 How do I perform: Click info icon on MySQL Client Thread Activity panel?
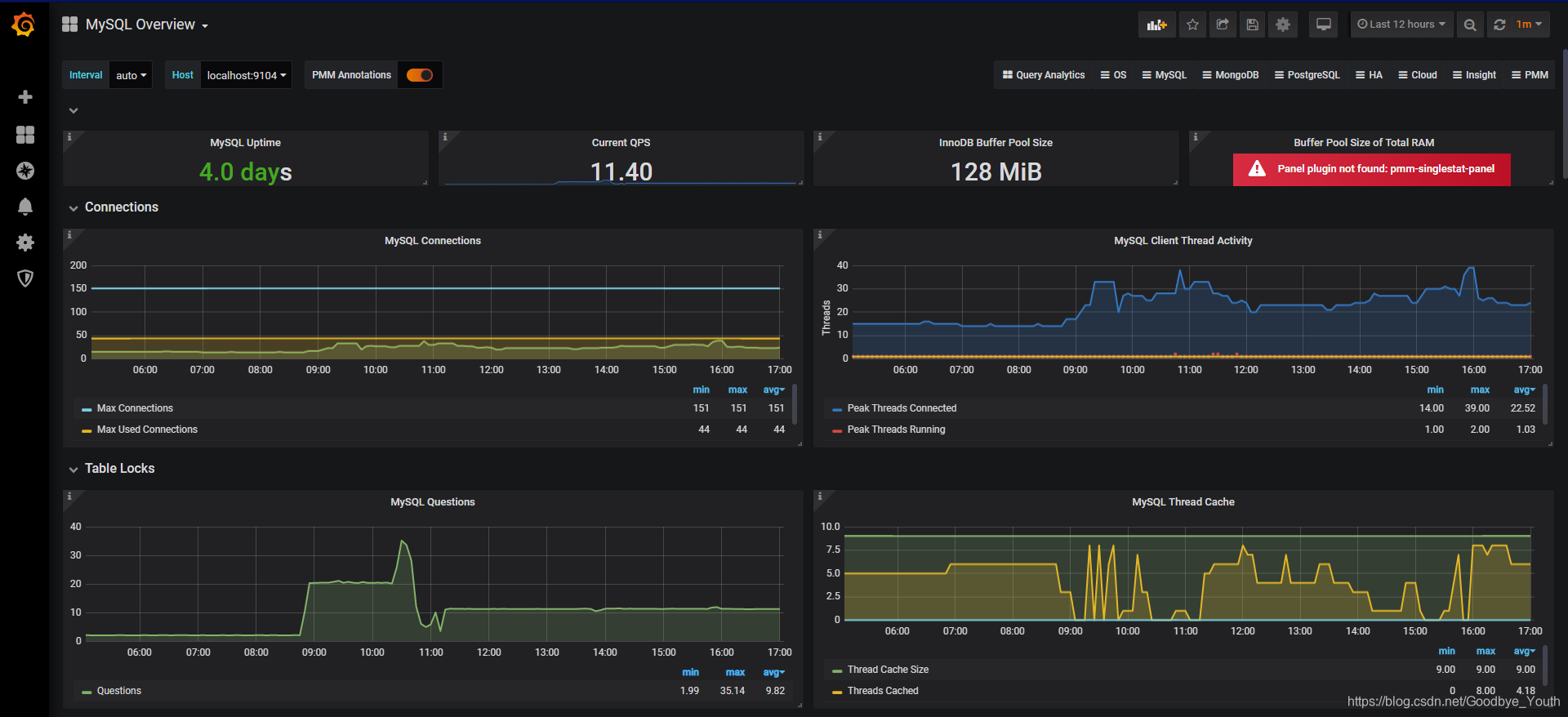tap(820, 235)
